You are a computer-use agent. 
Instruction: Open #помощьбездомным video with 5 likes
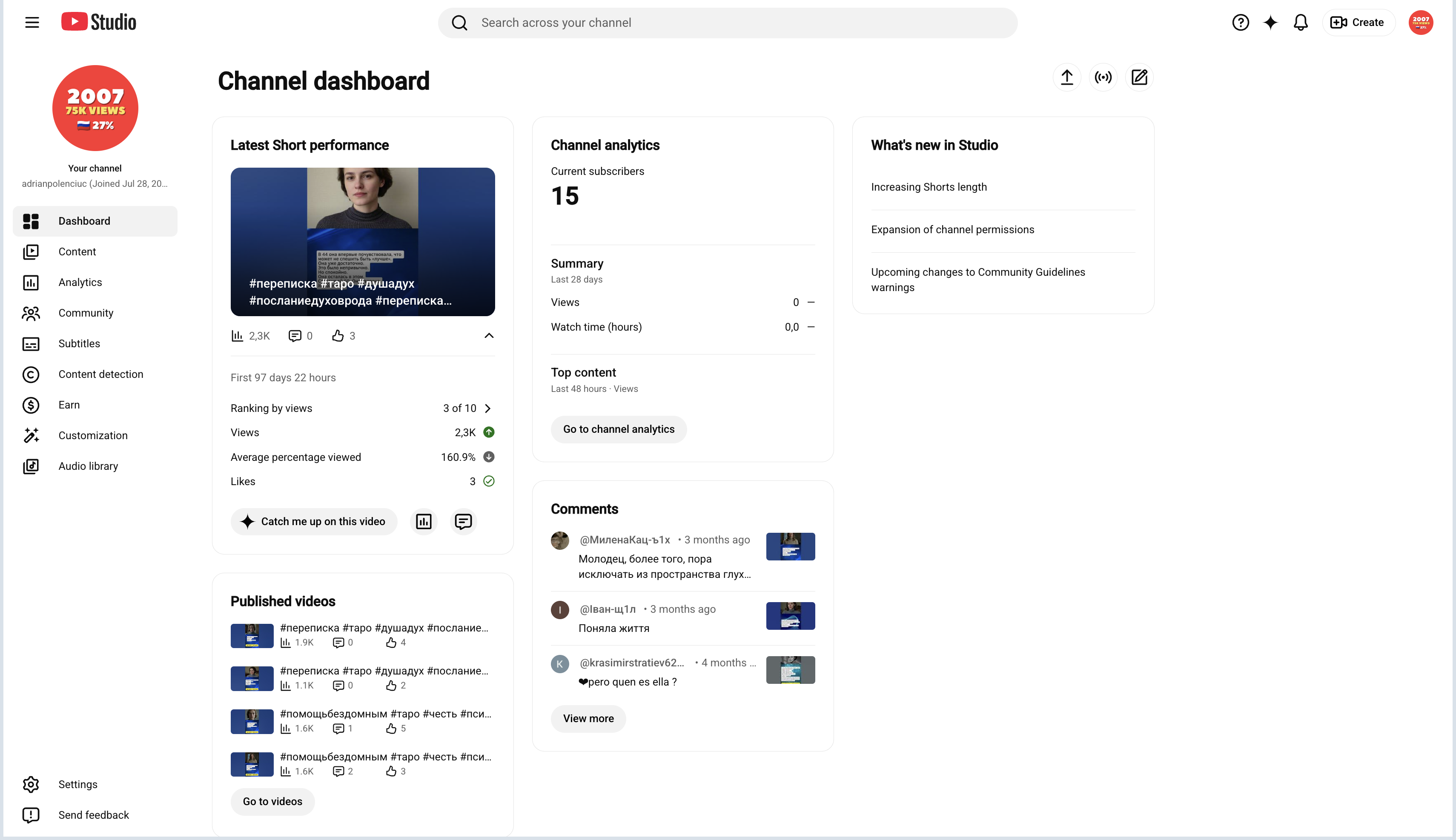(362, 721)
